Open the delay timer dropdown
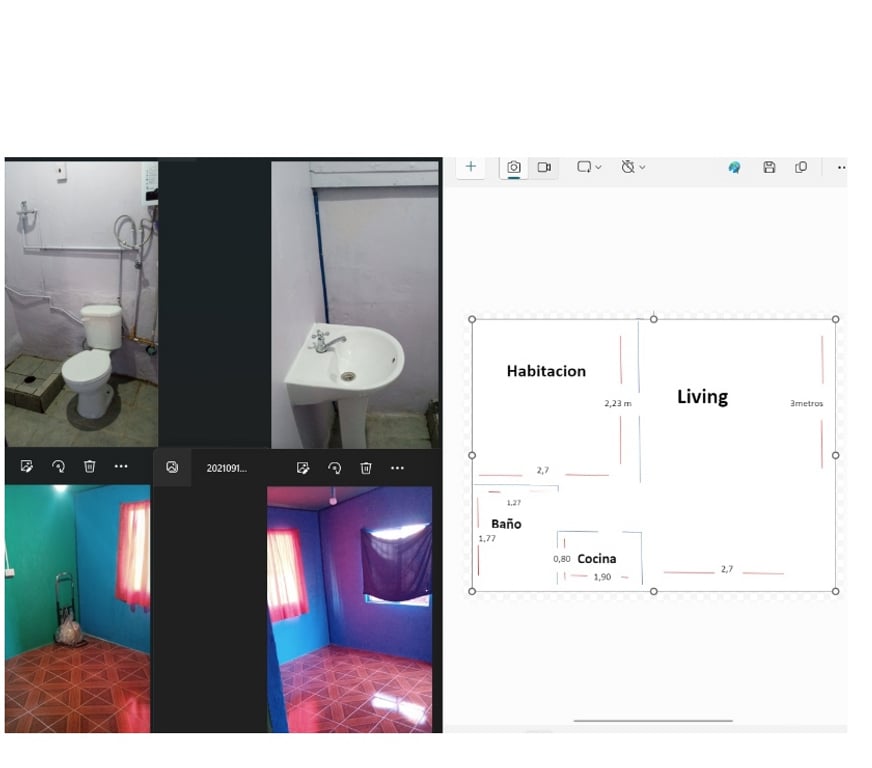The image size is (872, 768). [x=633, y=167]
